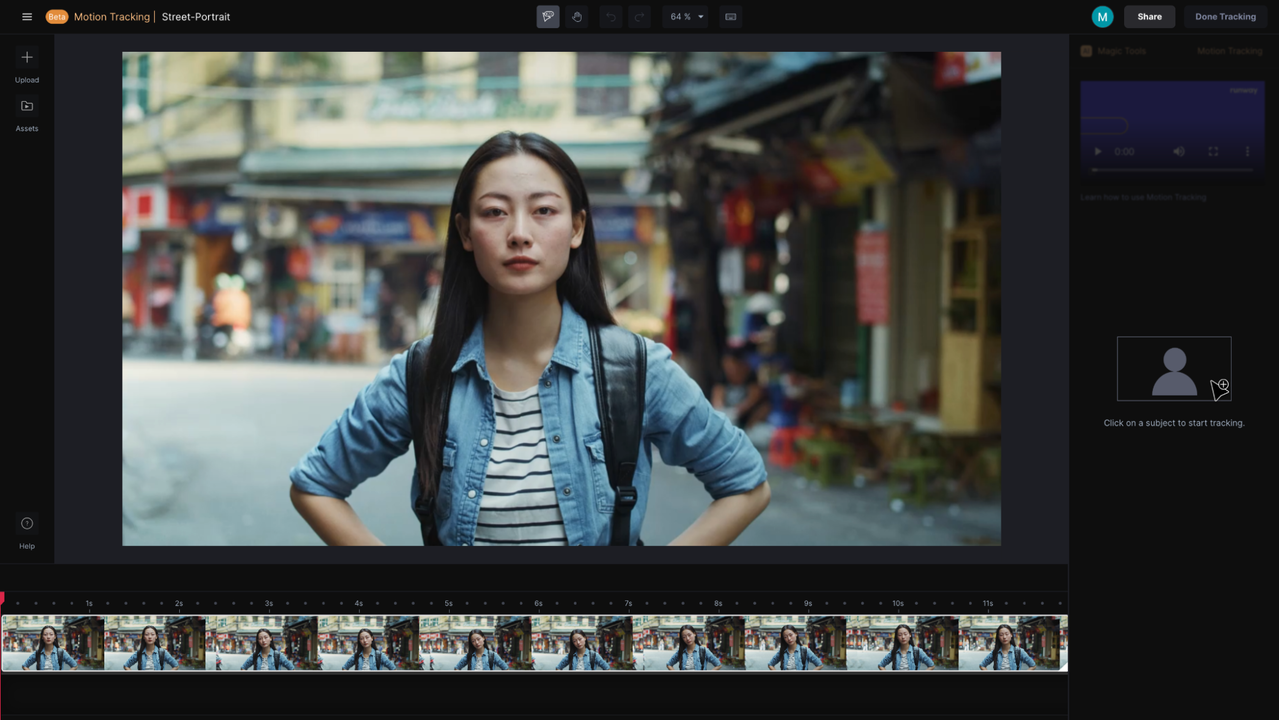Open Learn how to use Motion Tracking
The width and height of the screenshot is (1279, 720).
[1143, 198]
